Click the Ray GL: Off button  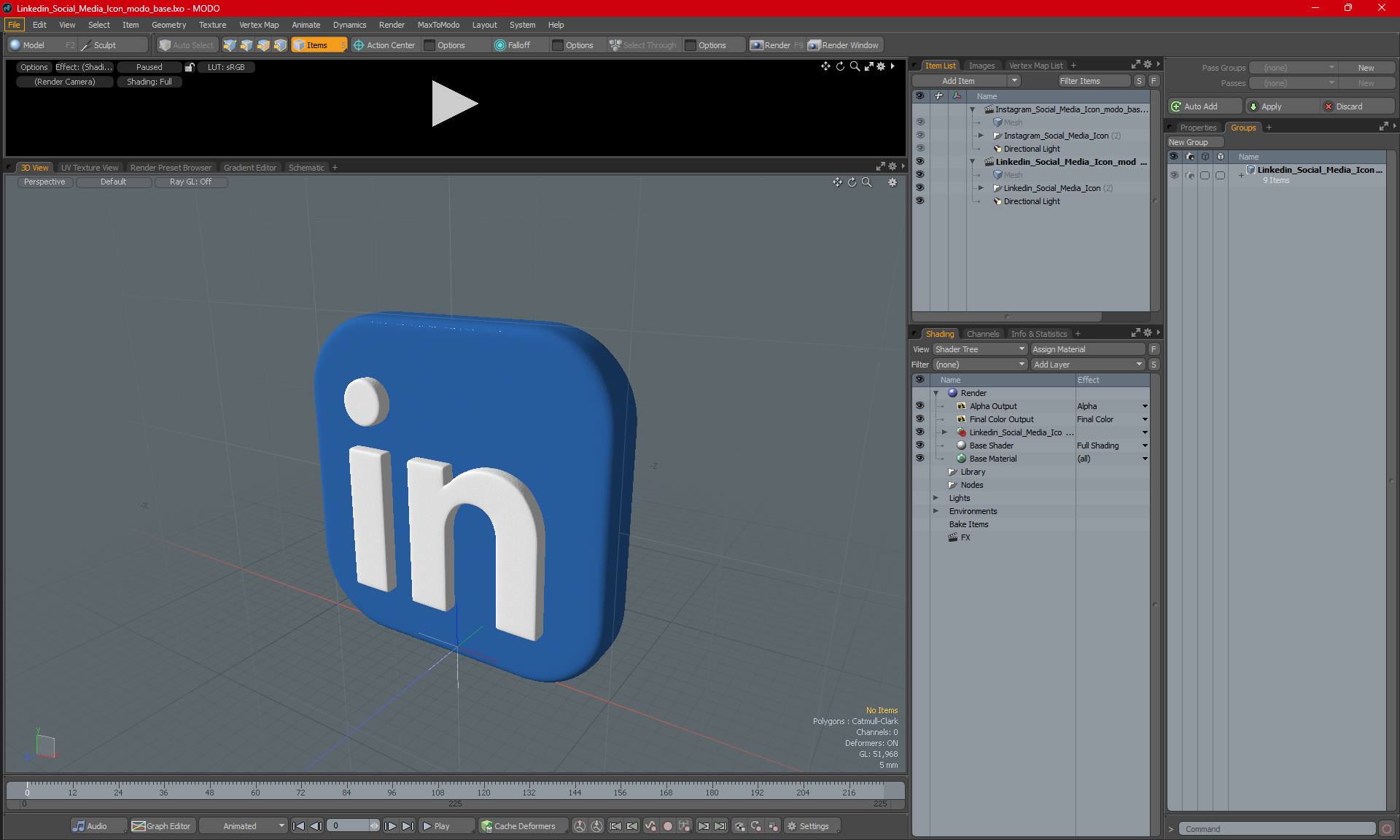tap(190, 182)
